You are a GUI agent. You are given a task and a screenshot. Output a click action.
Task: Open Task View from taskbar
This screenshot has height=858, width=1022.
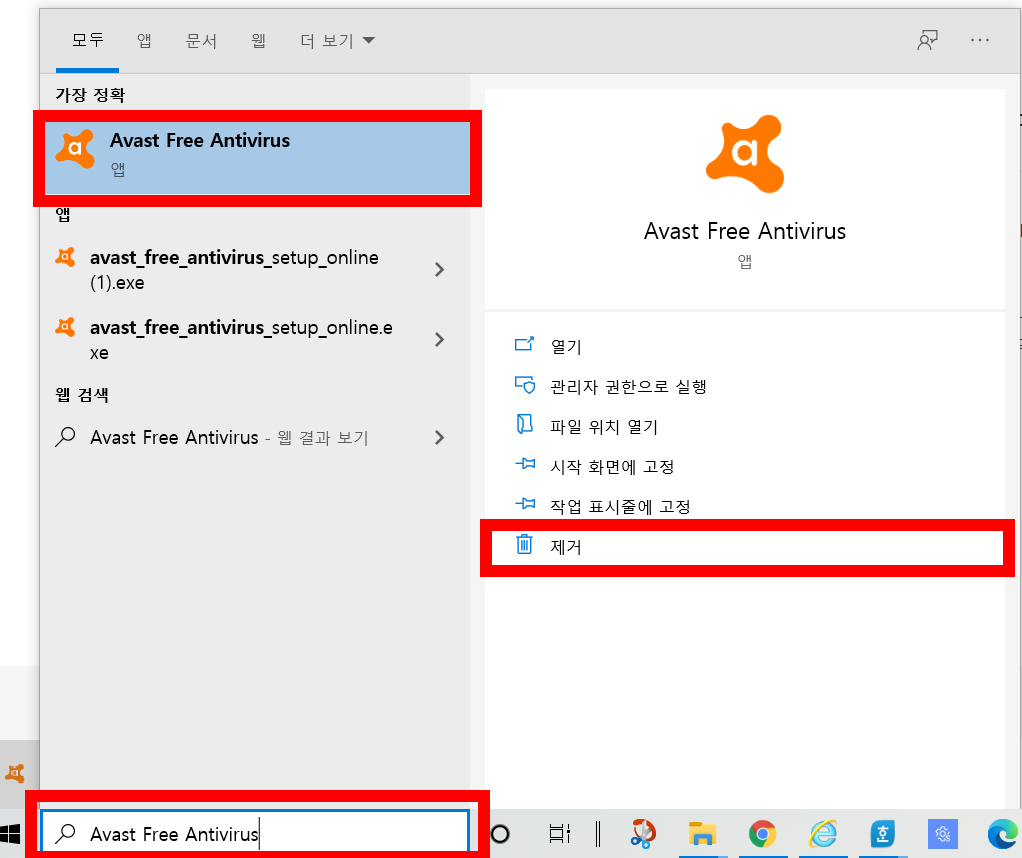559,833
